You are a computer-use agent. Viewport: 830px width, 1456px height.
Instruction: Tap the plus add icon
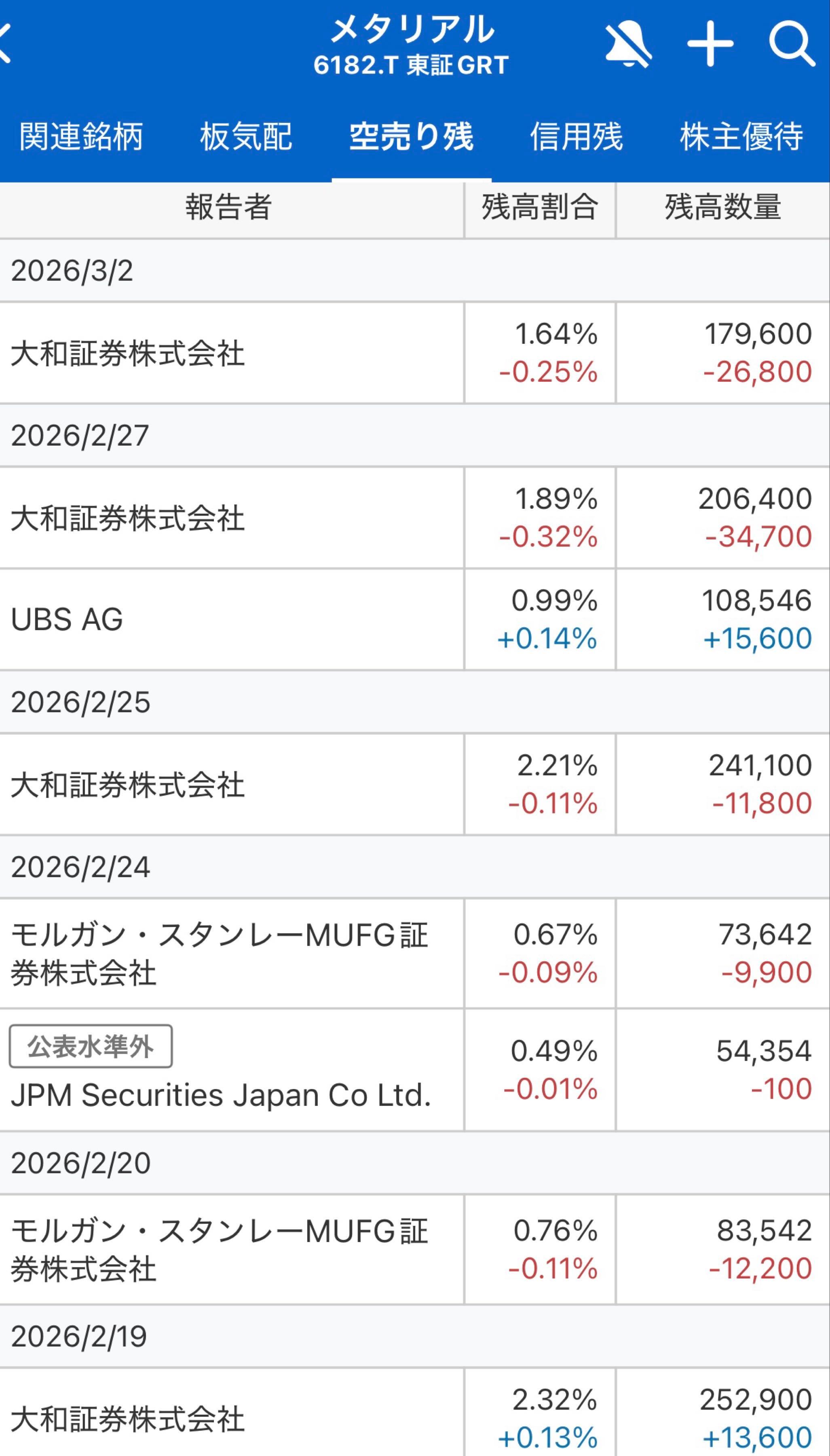tap(710, 44)
